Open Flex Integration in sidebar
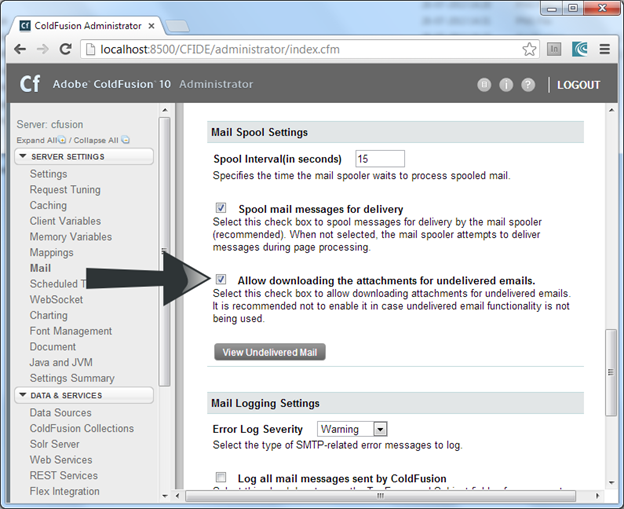The image size is (624, 509). (64, 491)
